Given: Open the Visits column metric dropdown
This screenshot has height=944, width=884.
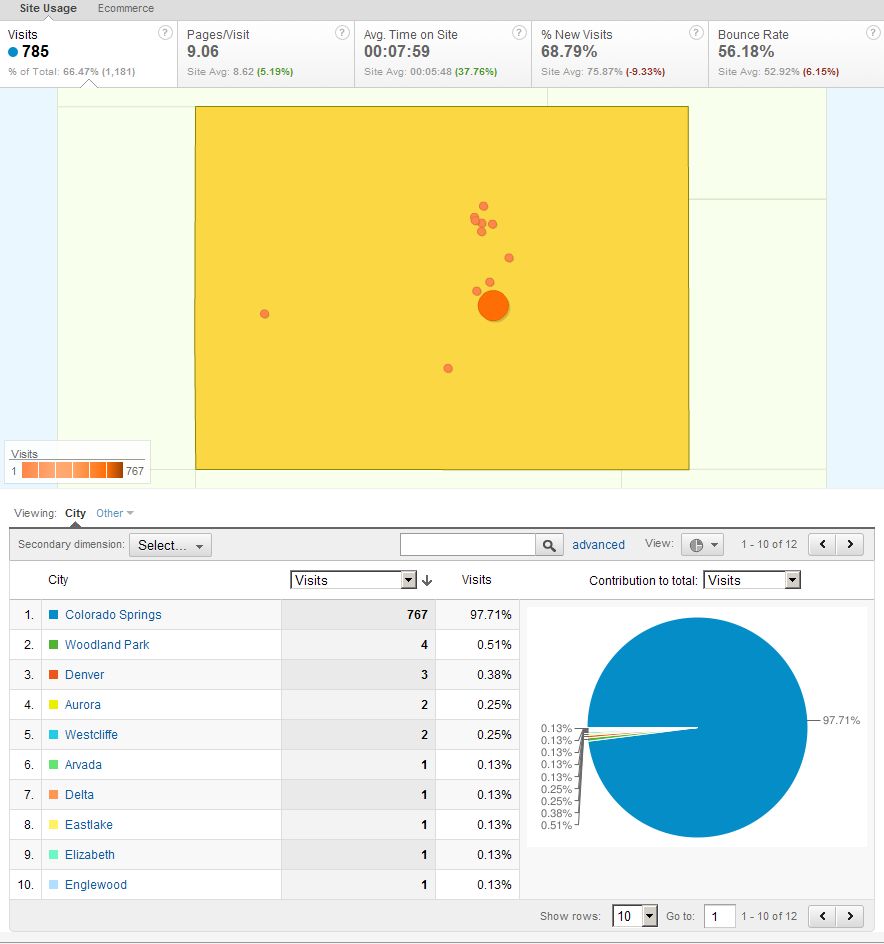Looking at the screenshot, I should pos(353,580).
